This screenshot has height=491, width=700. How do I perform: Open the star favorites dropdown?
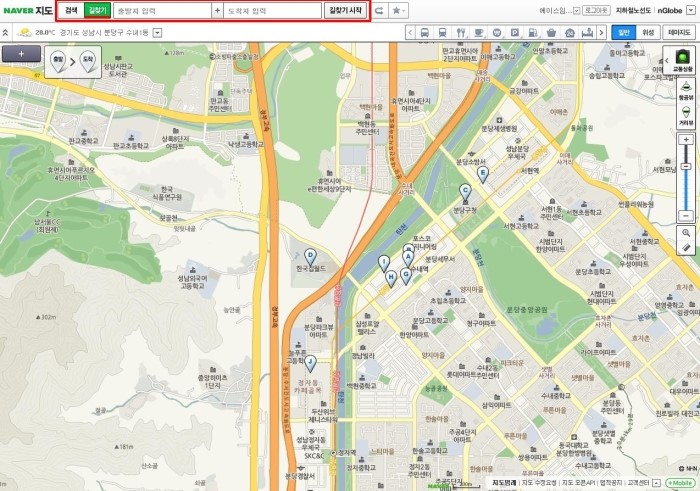click(398, 11)
